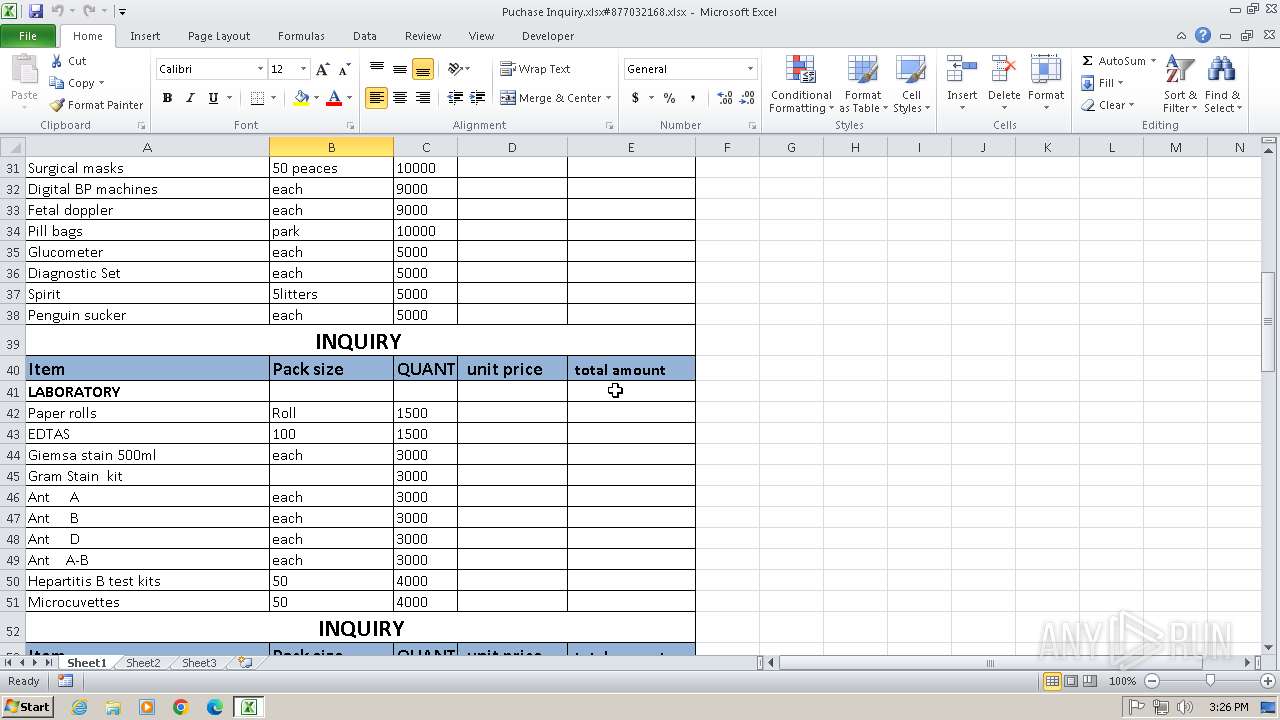Switch to Data tab
Image resolution: width=1280 pixels, height=720 pixels.
(365, 36)
